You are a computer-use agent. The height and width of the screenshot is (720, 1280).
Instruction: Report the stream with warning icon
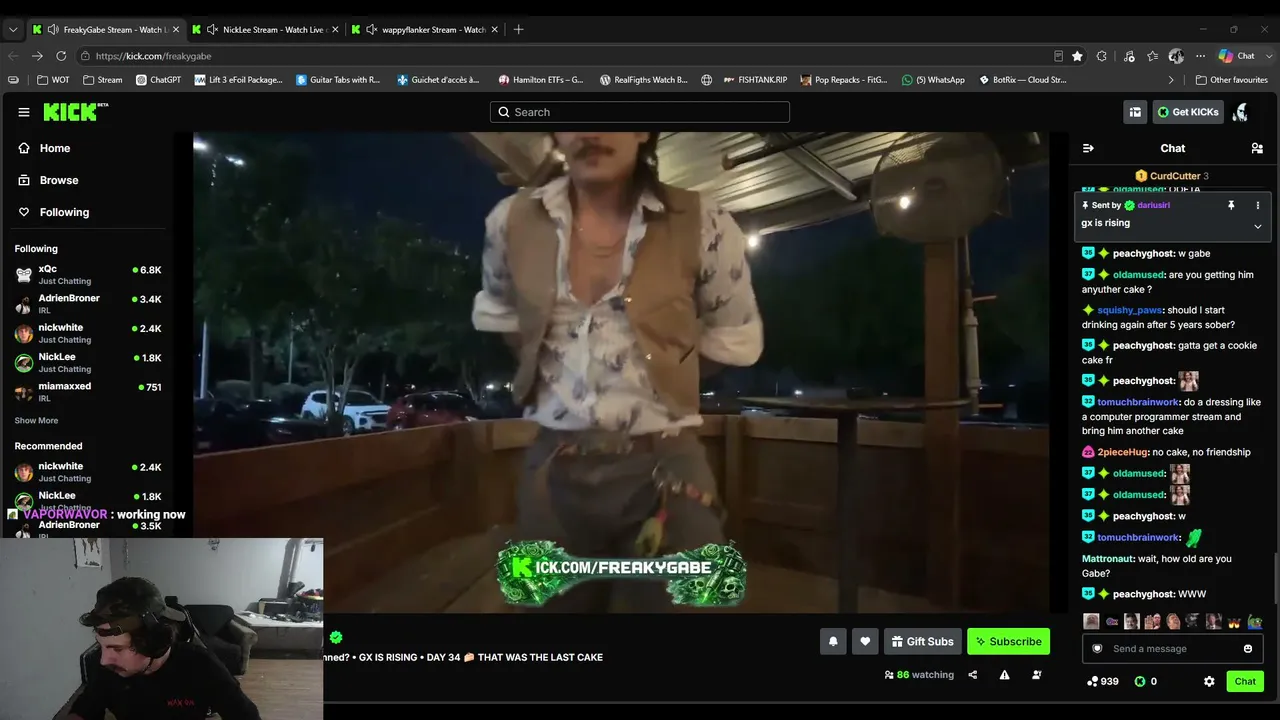click(x=1004, y=675)
